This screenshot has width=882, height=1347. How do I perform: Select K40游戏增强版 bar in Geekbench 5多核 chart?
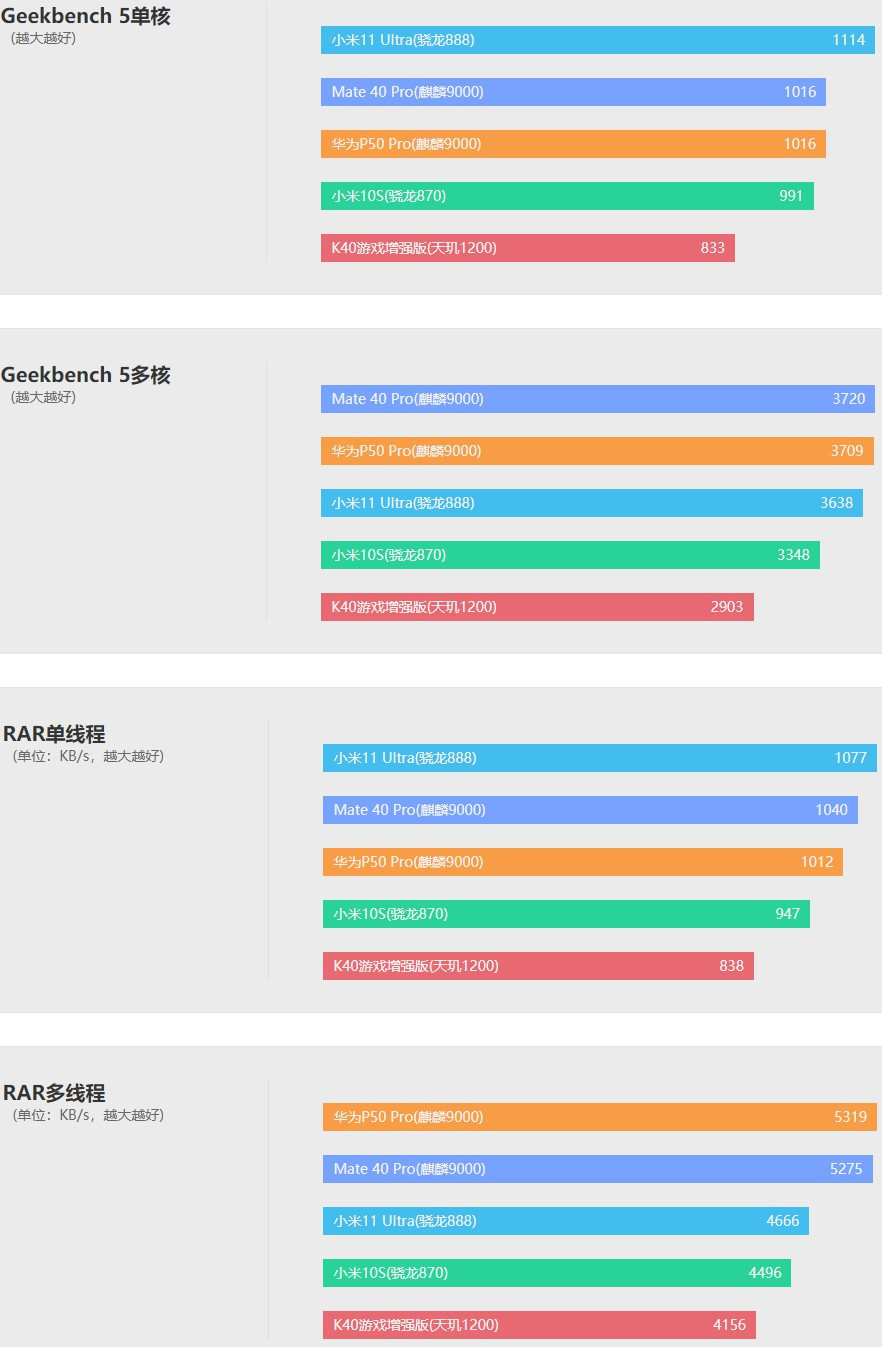pos(537,607)
